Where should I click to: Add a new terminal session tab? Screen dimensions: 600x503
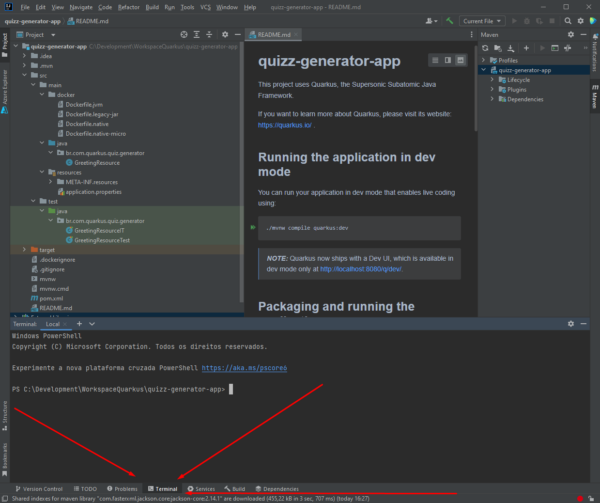[79, 324]
